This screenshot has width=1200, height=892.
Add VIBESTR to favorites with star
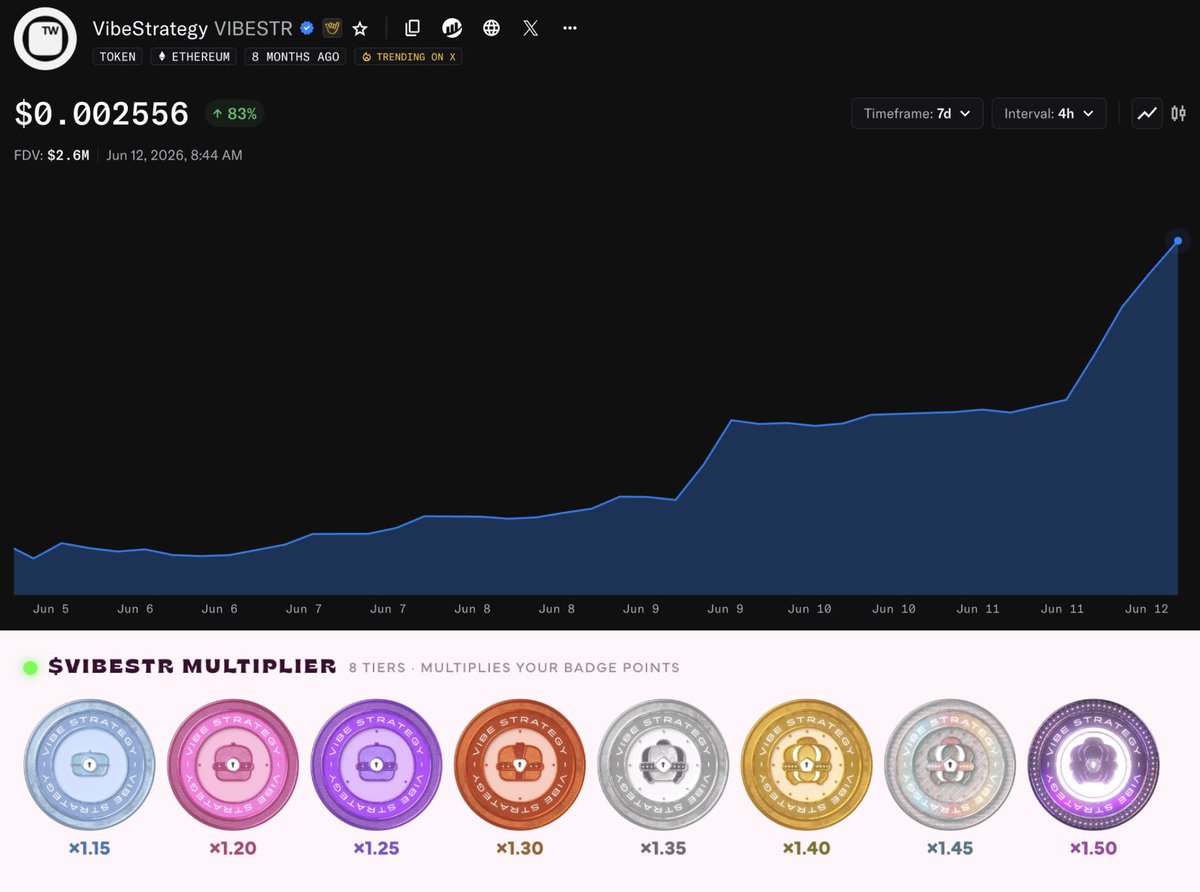360,29
